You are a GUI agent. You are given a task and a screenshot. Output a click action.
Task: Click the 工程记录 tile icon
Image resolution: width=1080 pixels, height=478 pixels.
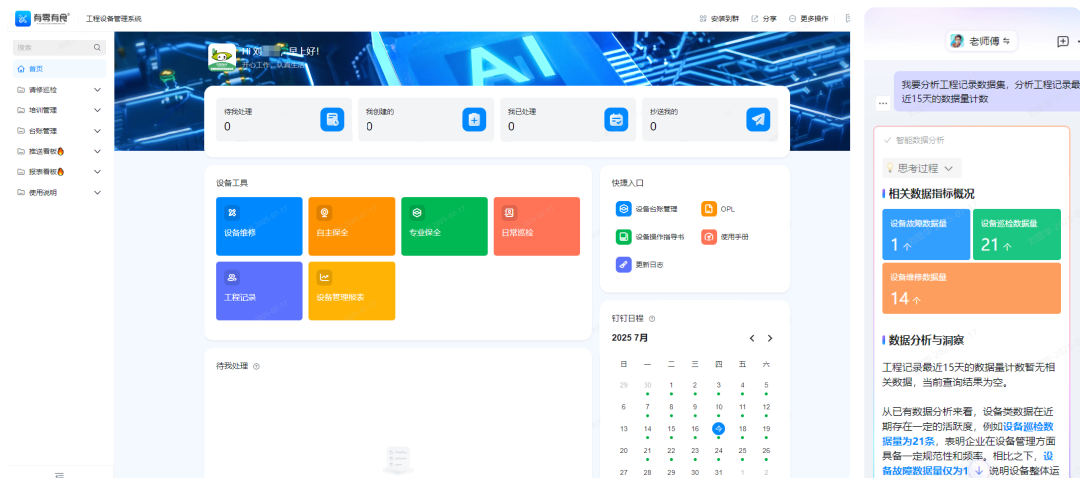[232, 277]
